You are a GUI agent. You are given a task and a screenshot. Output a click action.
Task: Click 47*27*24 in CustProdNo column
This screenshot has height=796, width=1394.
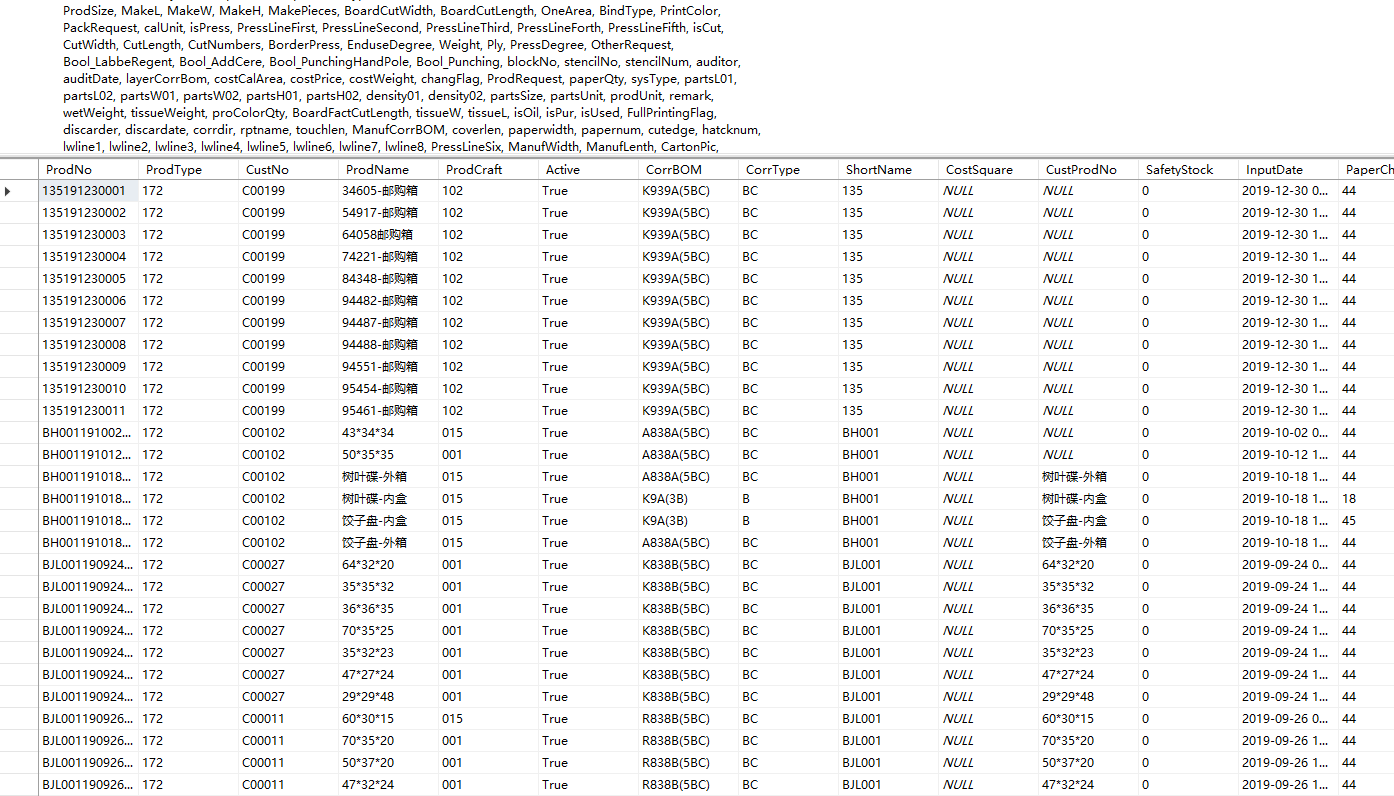[x=1088, y=675]
